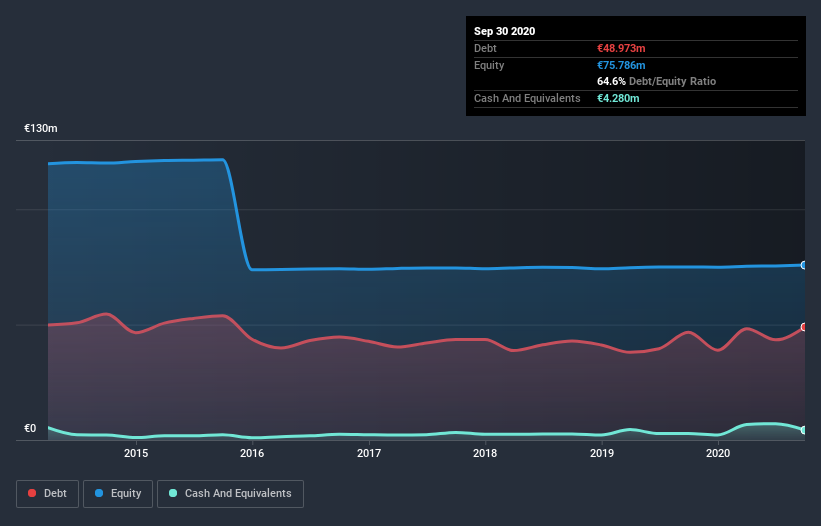Click the Cash And Equivalents tooltip label

527,98
